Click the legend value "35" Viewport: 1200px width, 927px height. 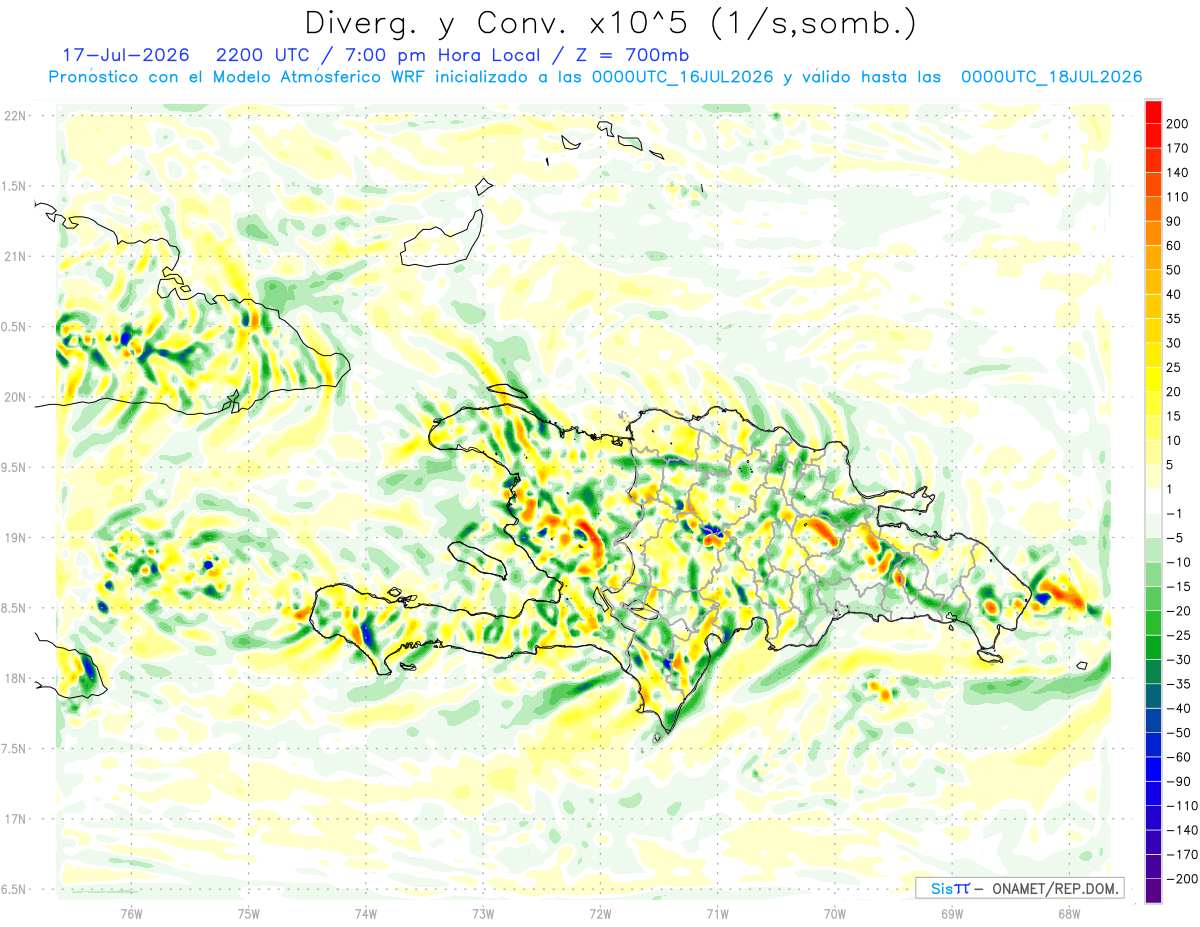coord(1175,319)
